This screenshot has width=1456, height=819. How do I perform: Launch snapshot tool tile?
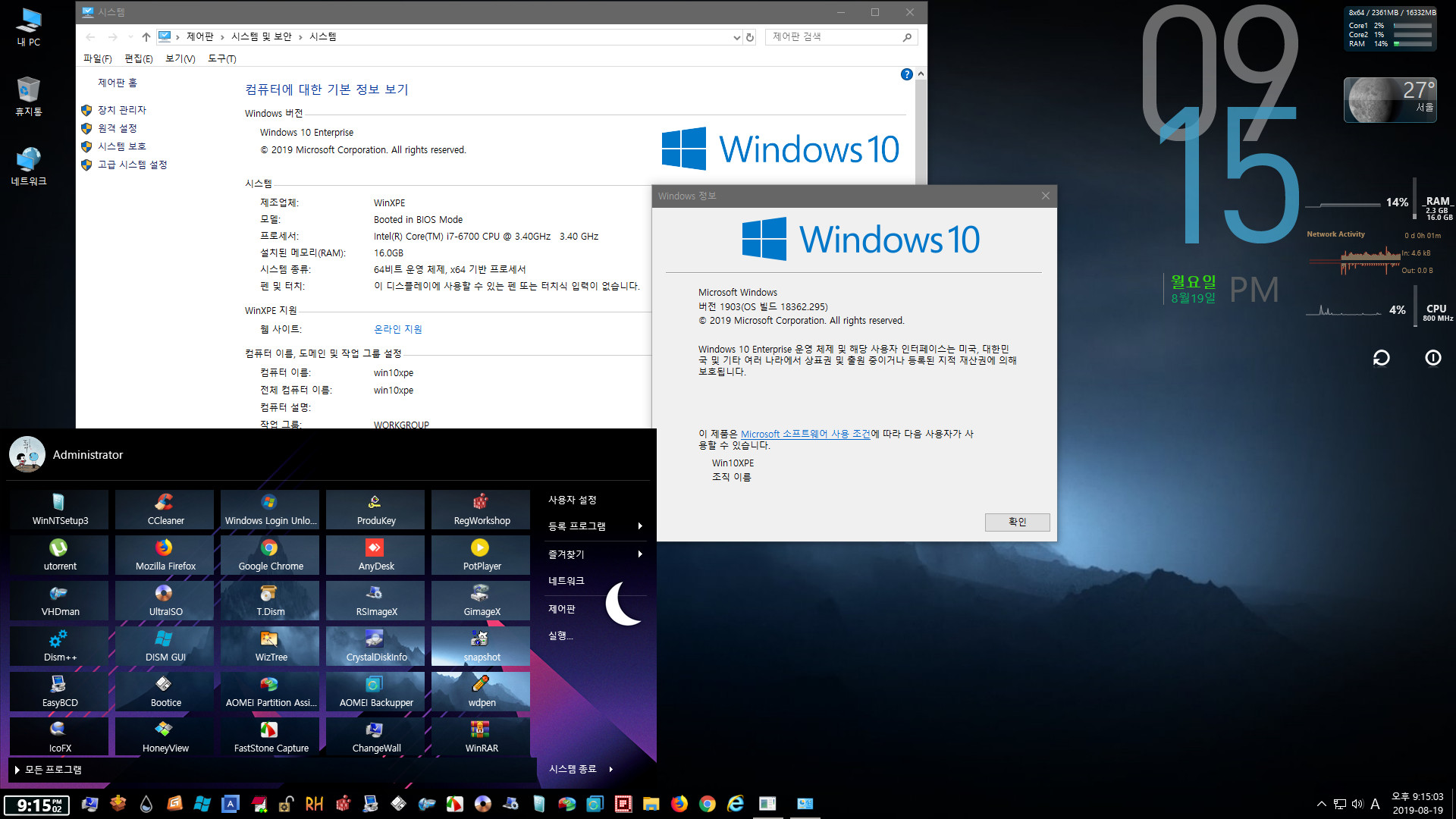(x=482, y=646)
